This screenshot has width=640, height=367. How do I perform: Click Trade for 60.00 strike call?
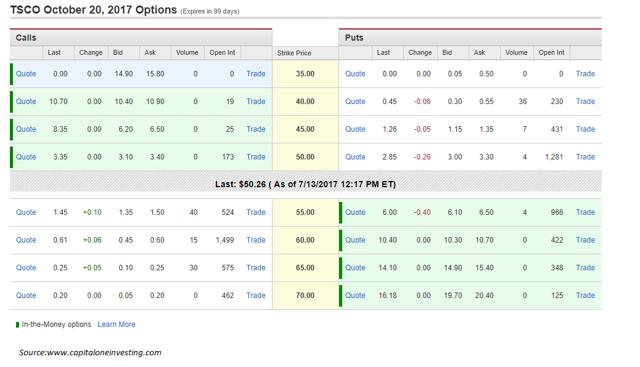click(256, 240)
